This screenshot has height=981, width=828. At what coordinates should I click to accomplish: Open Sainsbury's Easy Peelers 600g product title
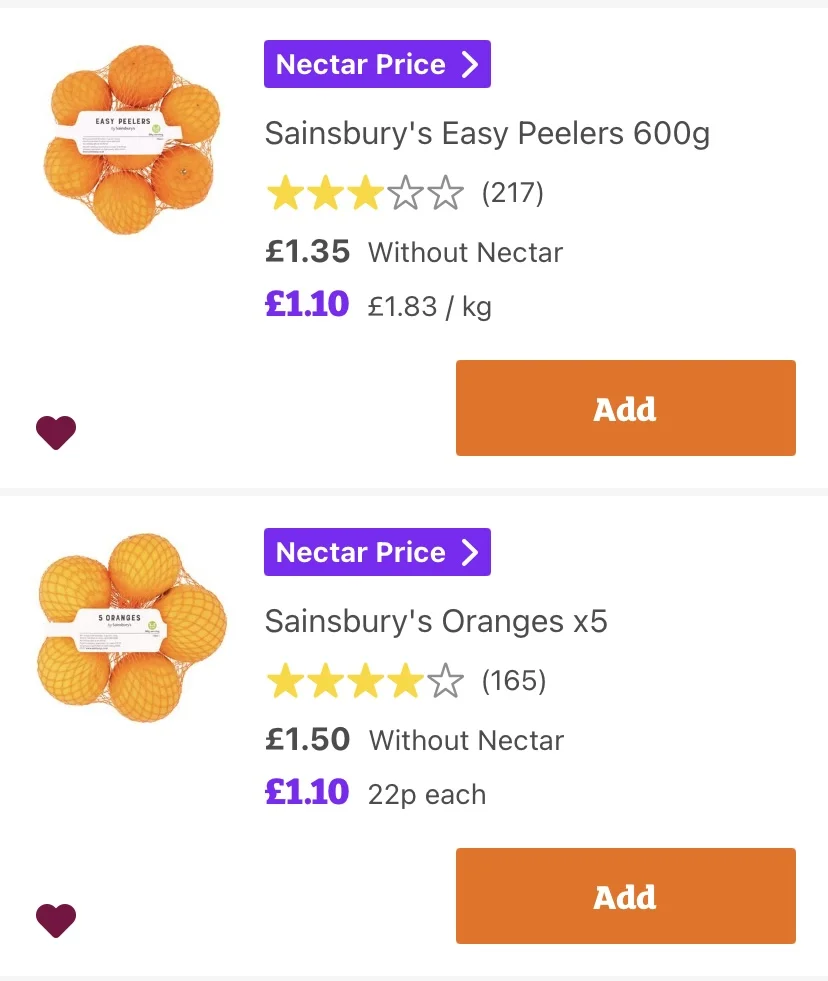pyautogui.click(x=488, y=133)
